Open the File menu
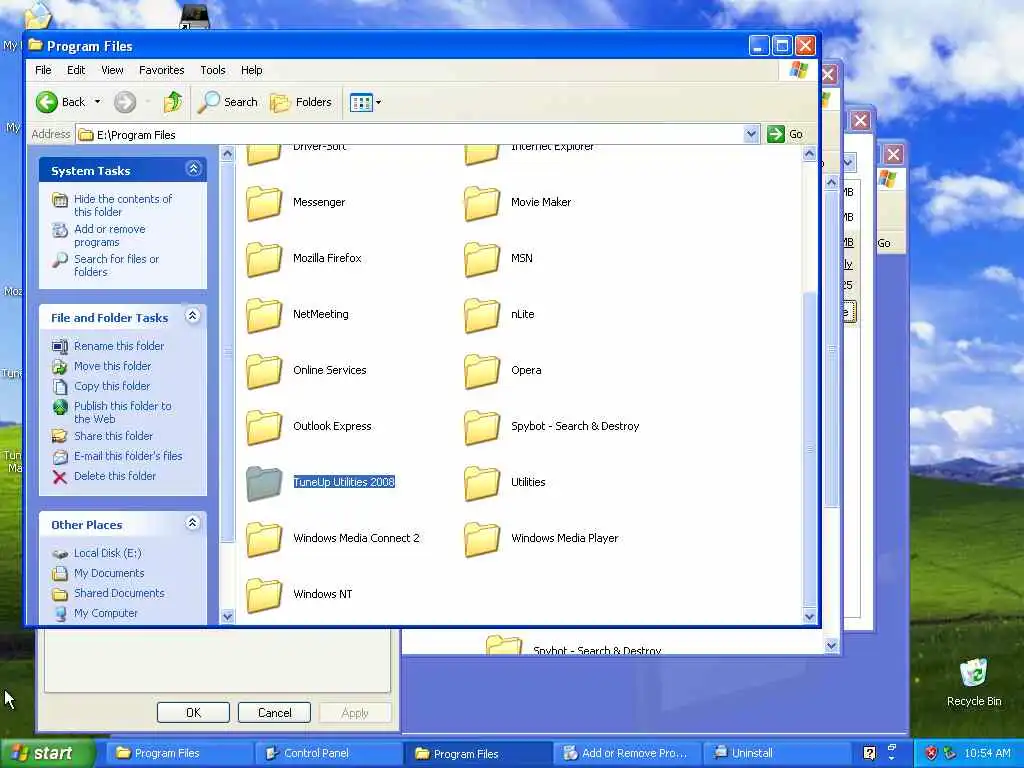The image size is (1024, 768). (43, 70)
